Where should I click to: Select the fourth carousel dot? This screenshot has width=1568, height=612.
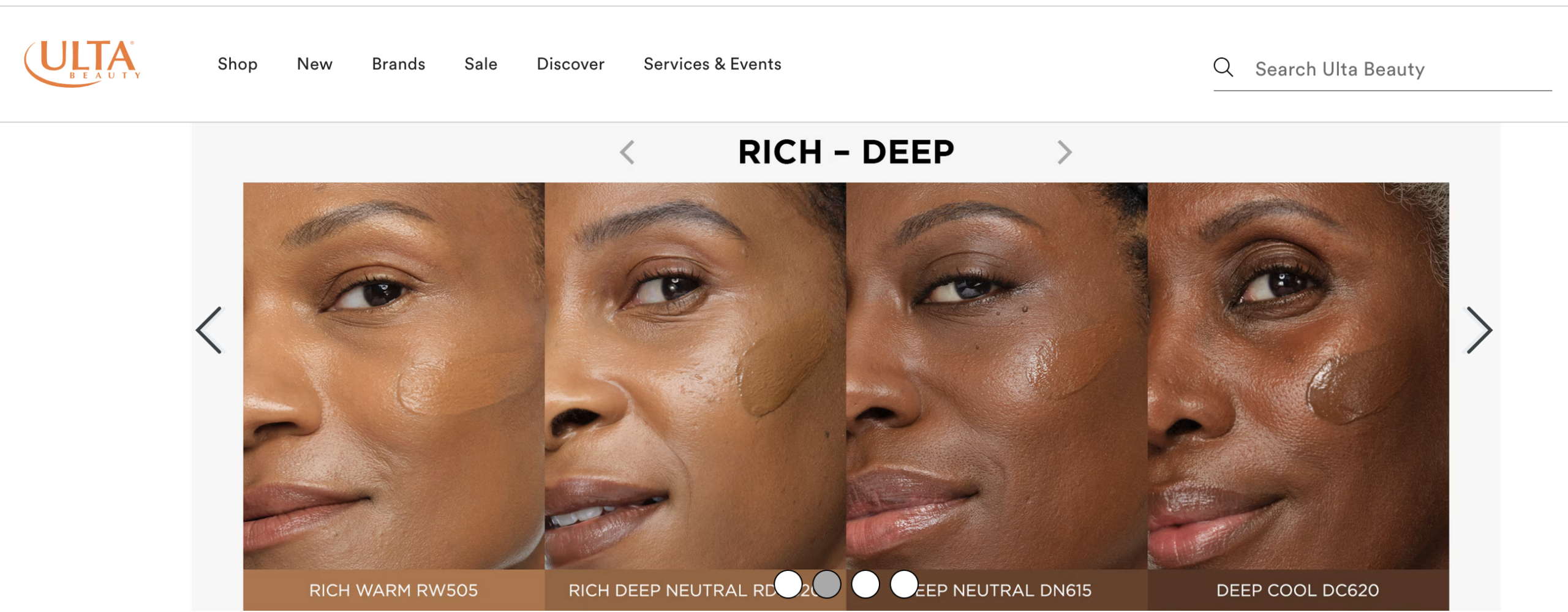point(904,584)
